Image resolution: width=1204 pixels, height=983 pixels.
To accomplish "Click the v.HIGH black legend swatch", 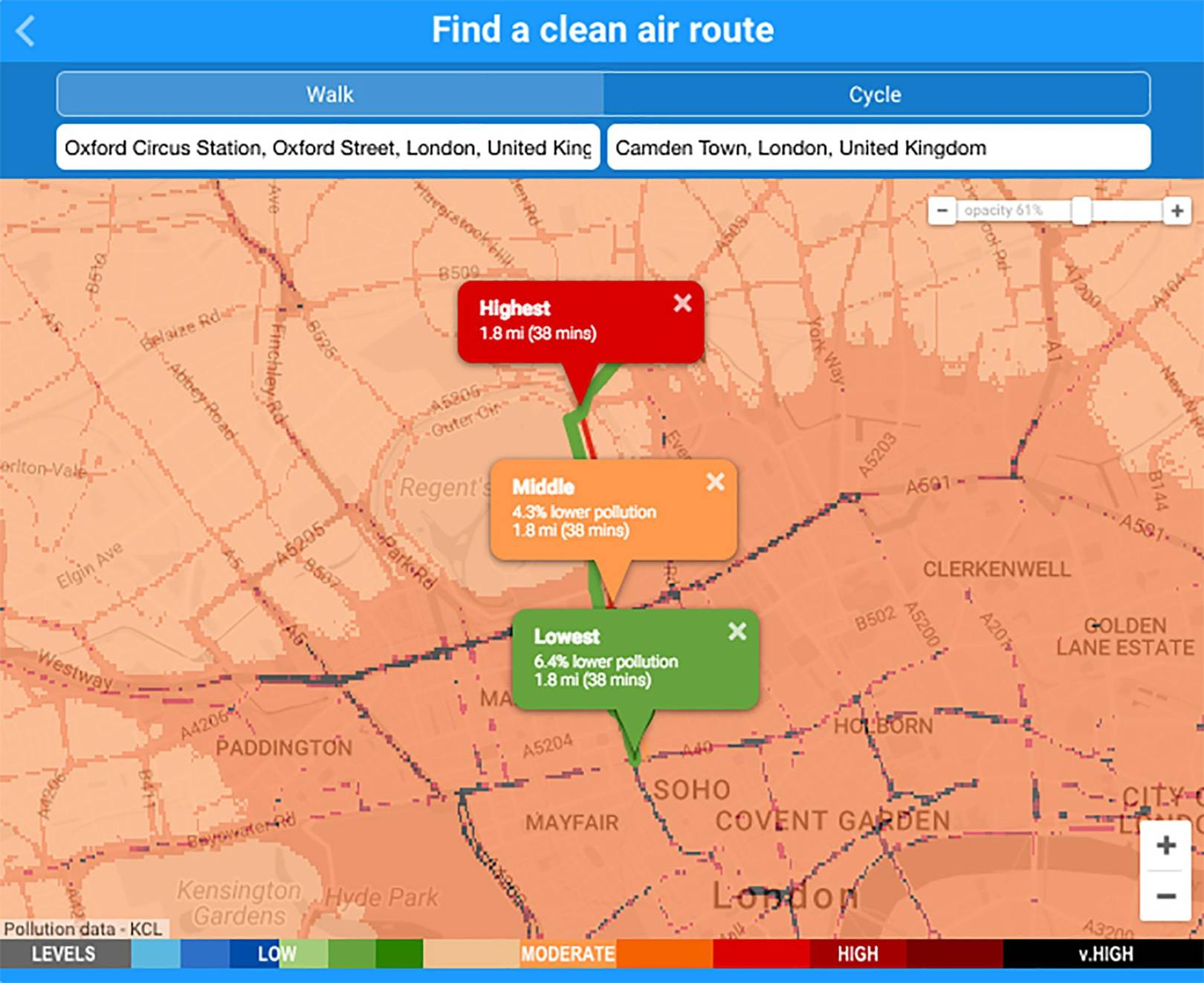I will pyautogui.click(x=1104, y=954).
